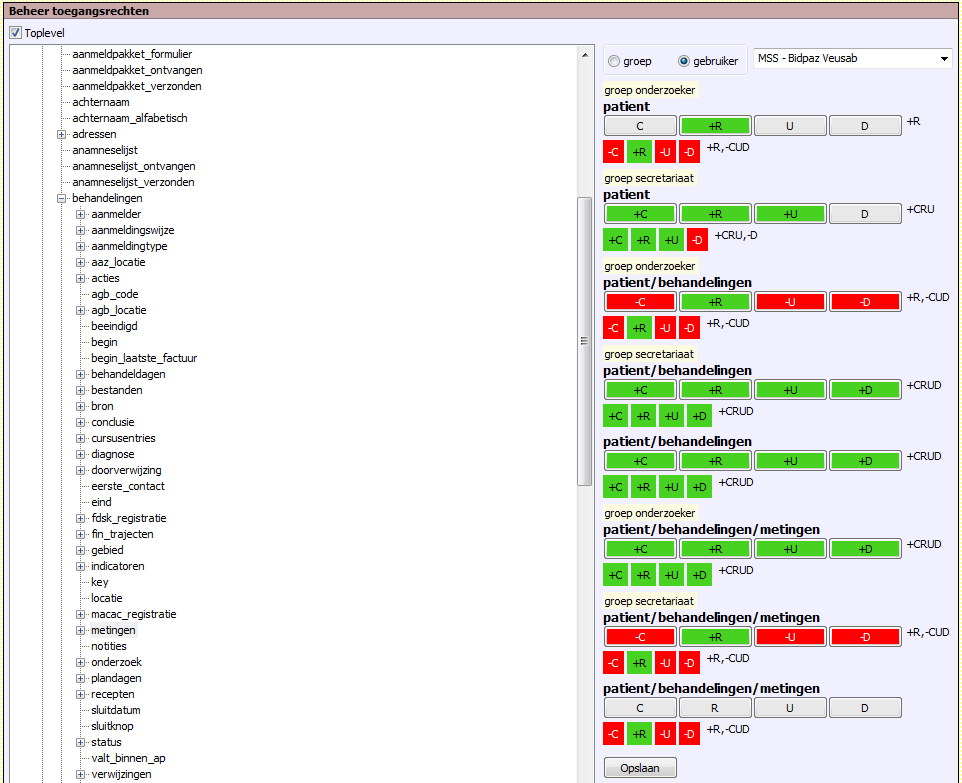
Task: Click the tree scrollbar's up arrow
Action: coord(585,54)
